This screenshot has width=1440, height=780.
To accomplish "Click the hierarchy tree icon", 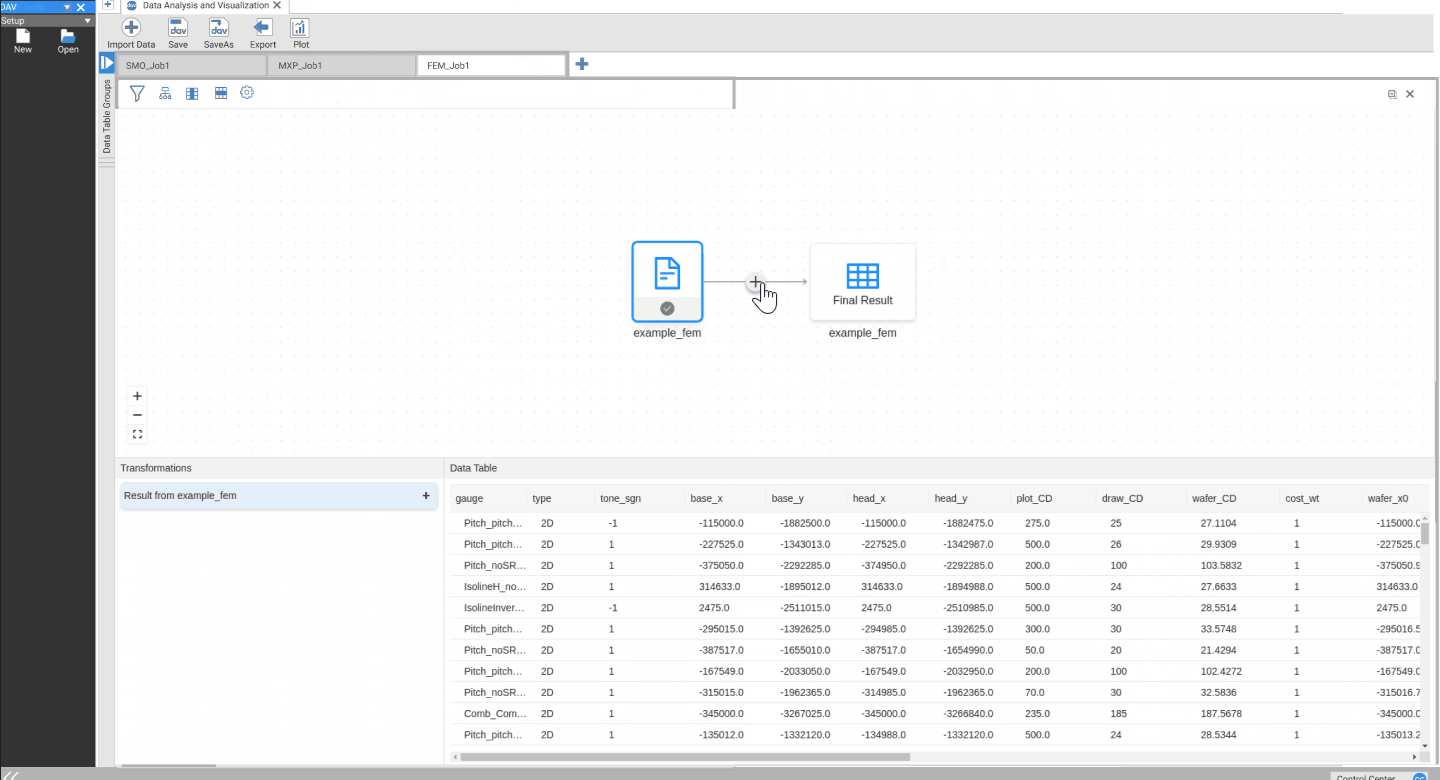I will click(166, 93).
